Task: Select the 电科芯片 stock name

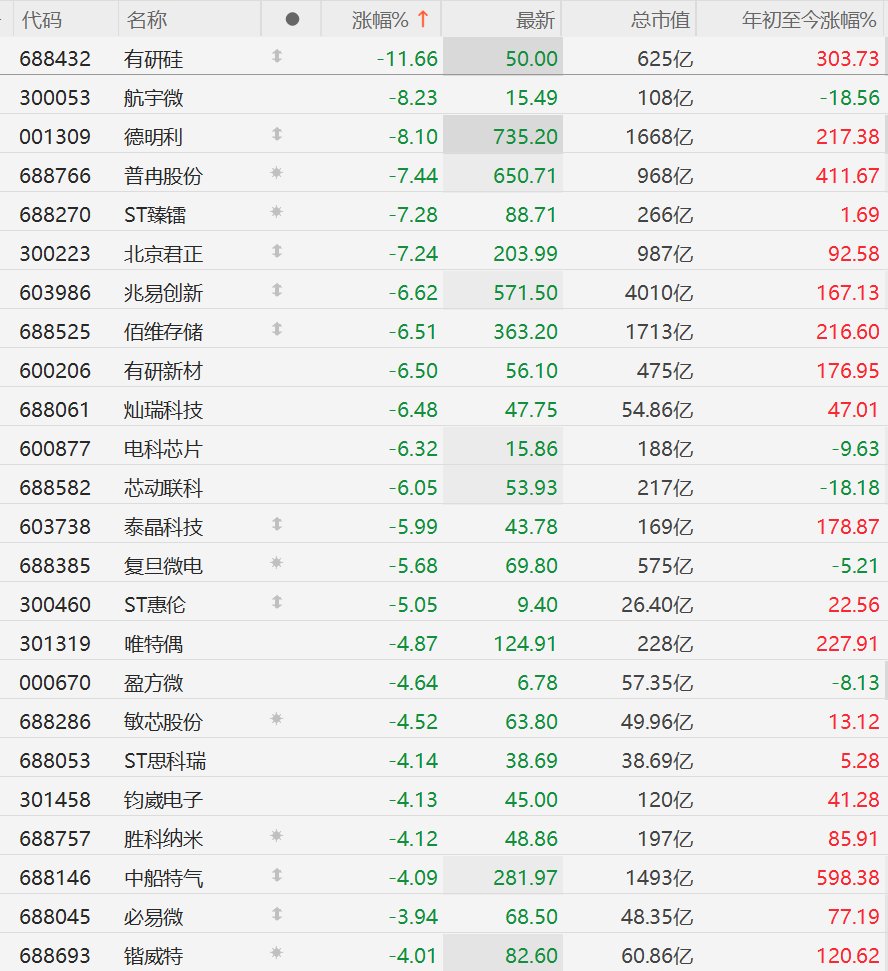Action: click(163, 449)
